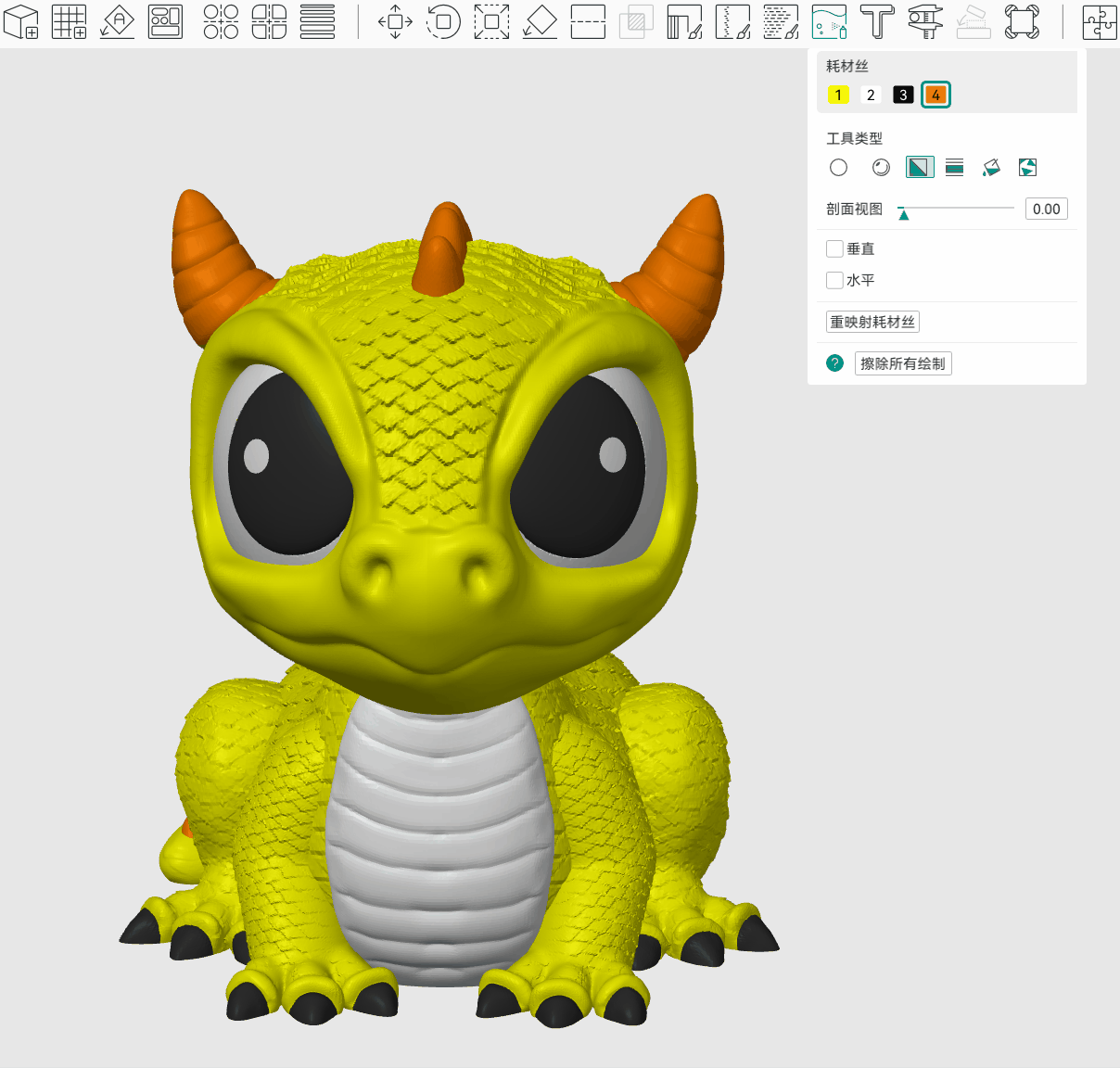Open the Measure caliper tool
This screenshot has width=1120, height=1068.
click(925, 21)
